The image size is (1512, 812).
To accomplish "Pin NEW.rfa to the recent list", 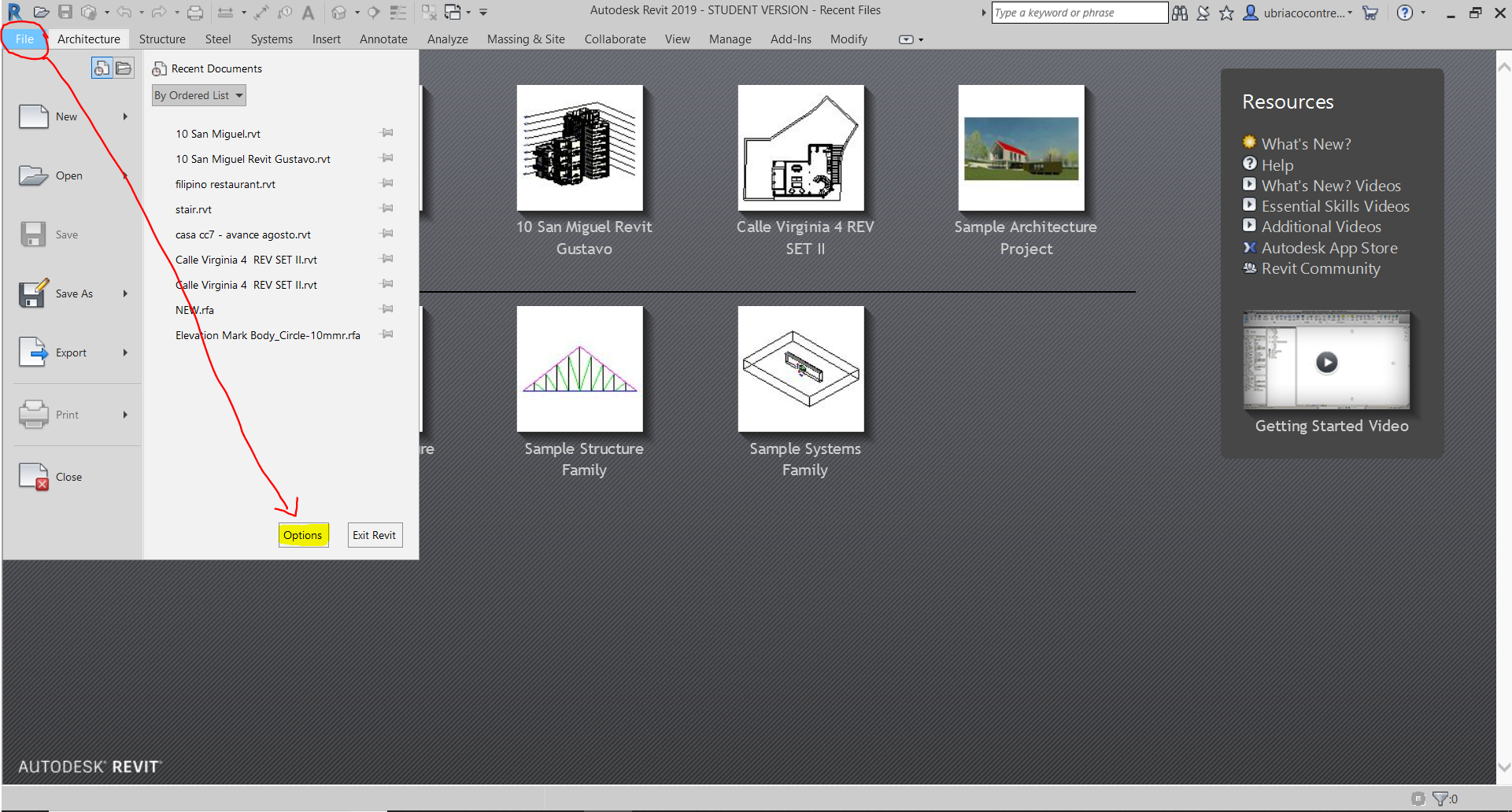I will pos(387,309).
